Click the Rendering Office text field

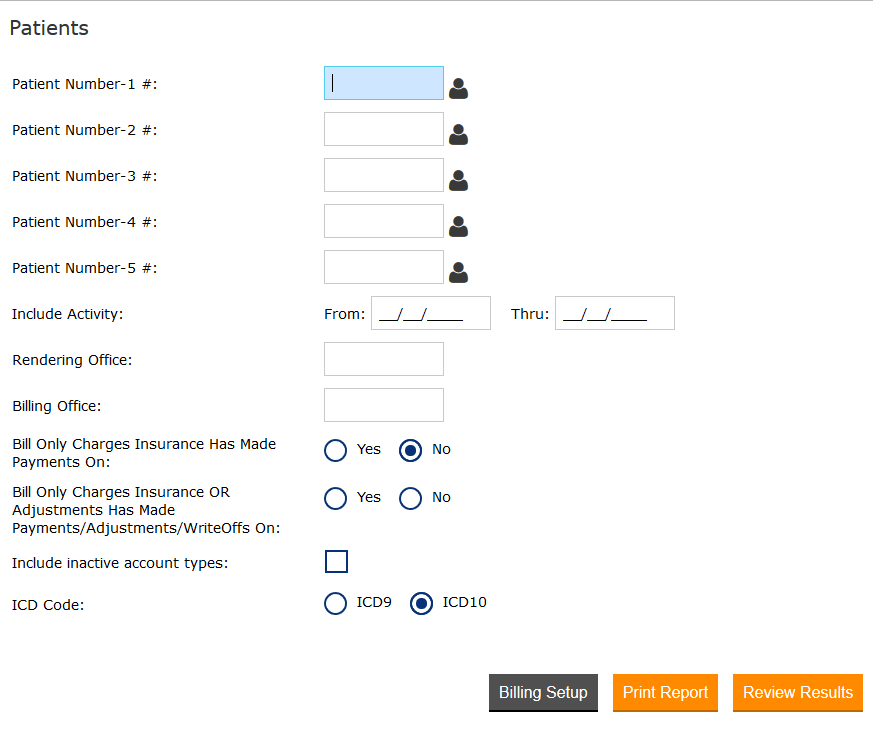(384, 359)
